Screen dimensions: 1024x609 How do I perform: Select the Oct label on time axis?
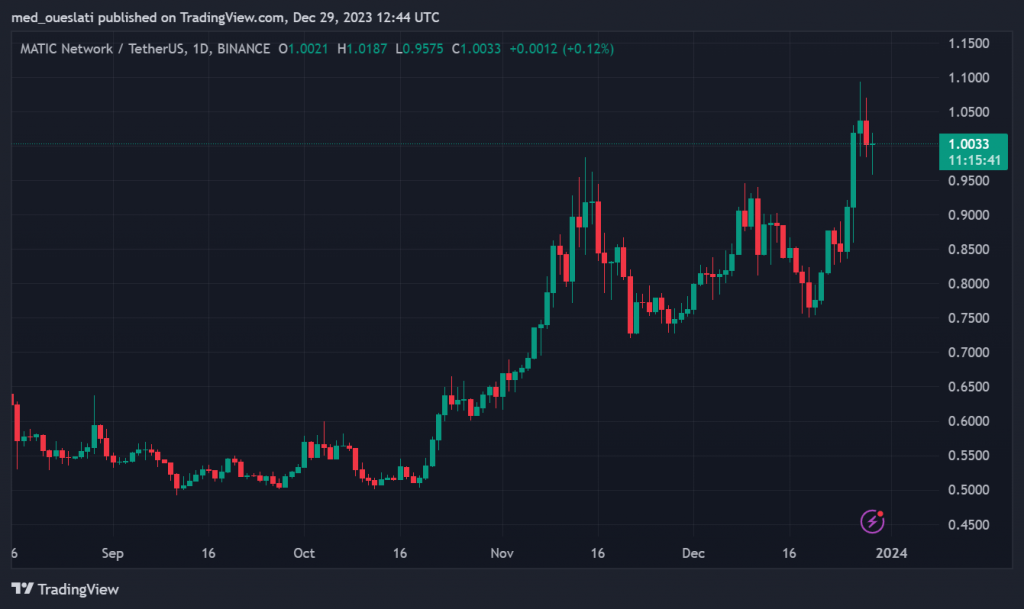[304, 553]
